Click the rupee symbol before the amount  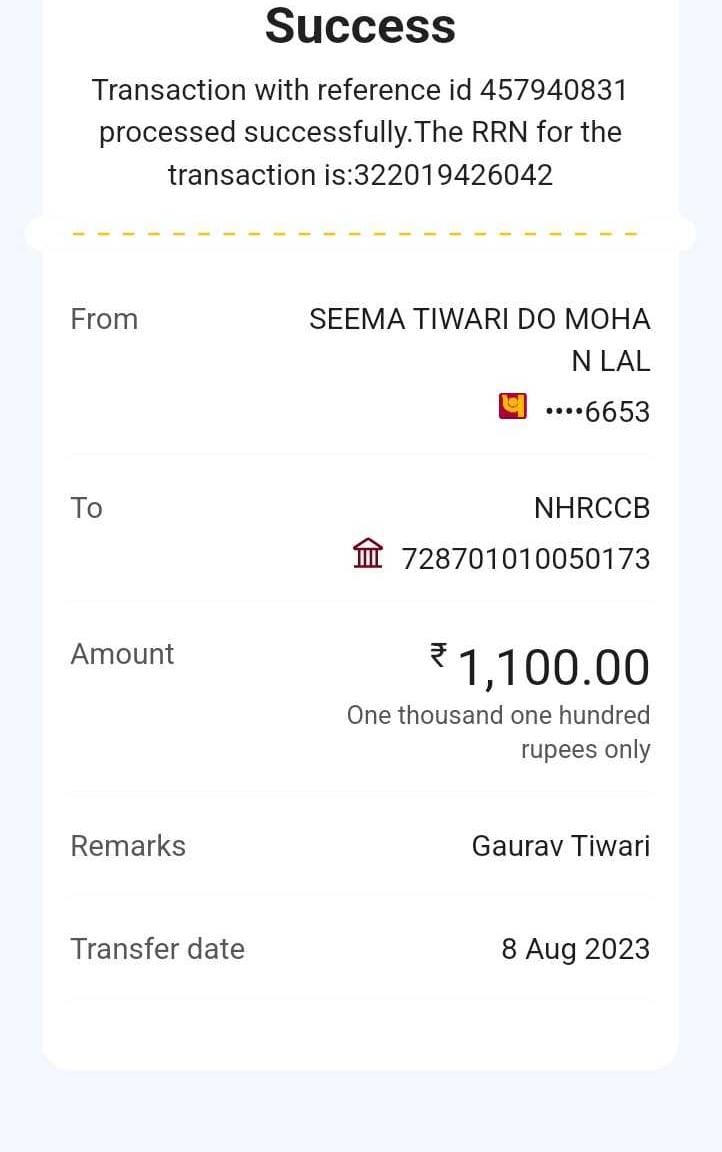click(x=438, y=655)
